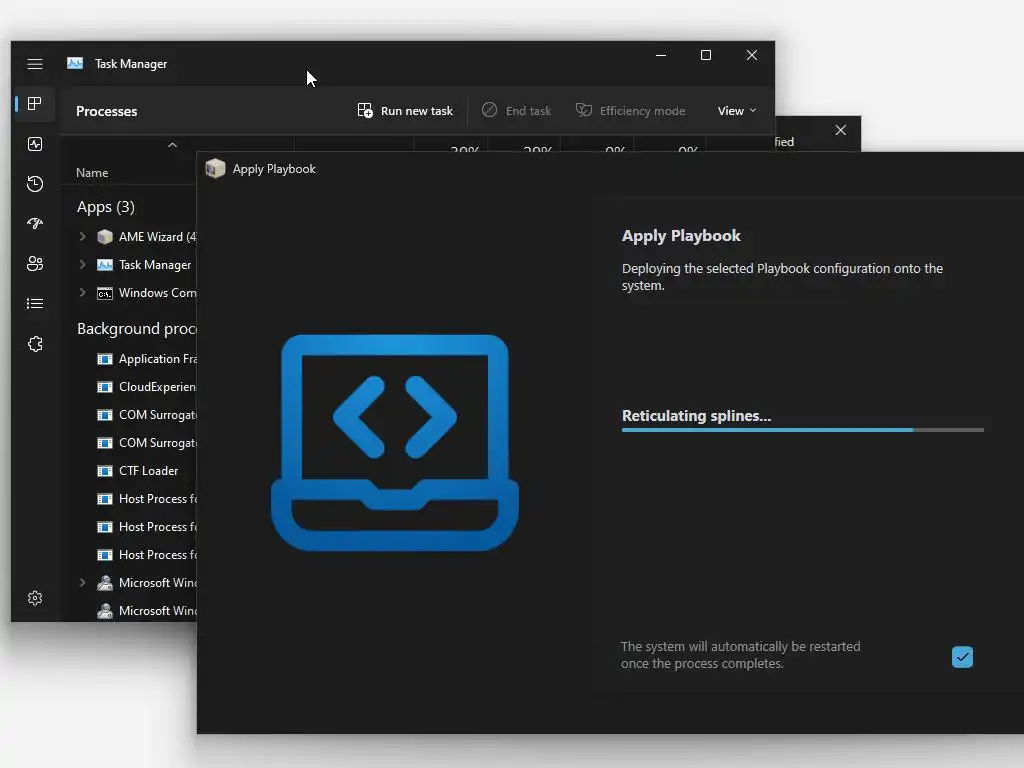Select Task Manager row in Apps
This screenshot has height=768, width=1024.
(x=129, y=264)
